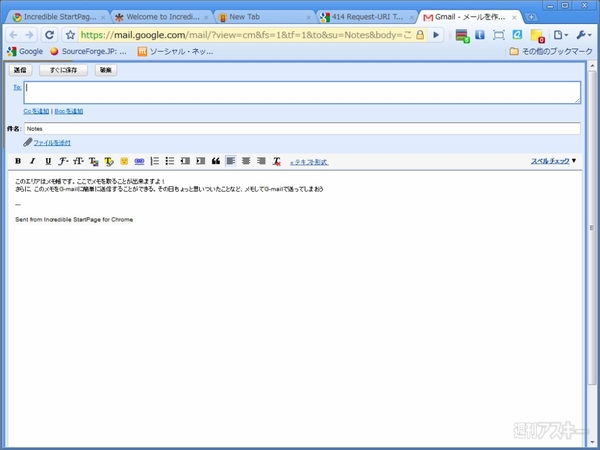
Task: Align text to the left
Action: 231,161
